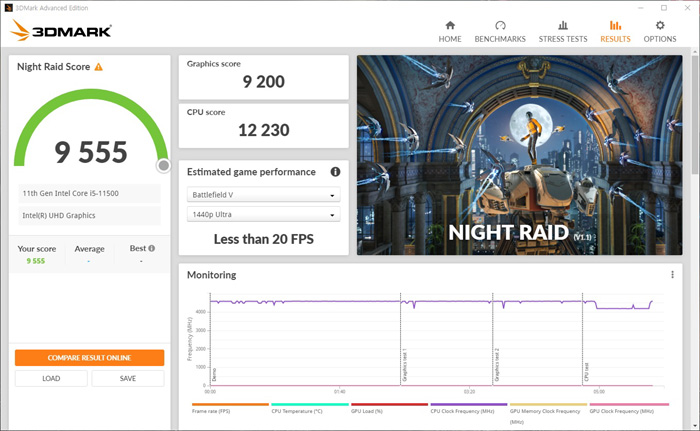Click the large 9 555 score

point(91,152)
